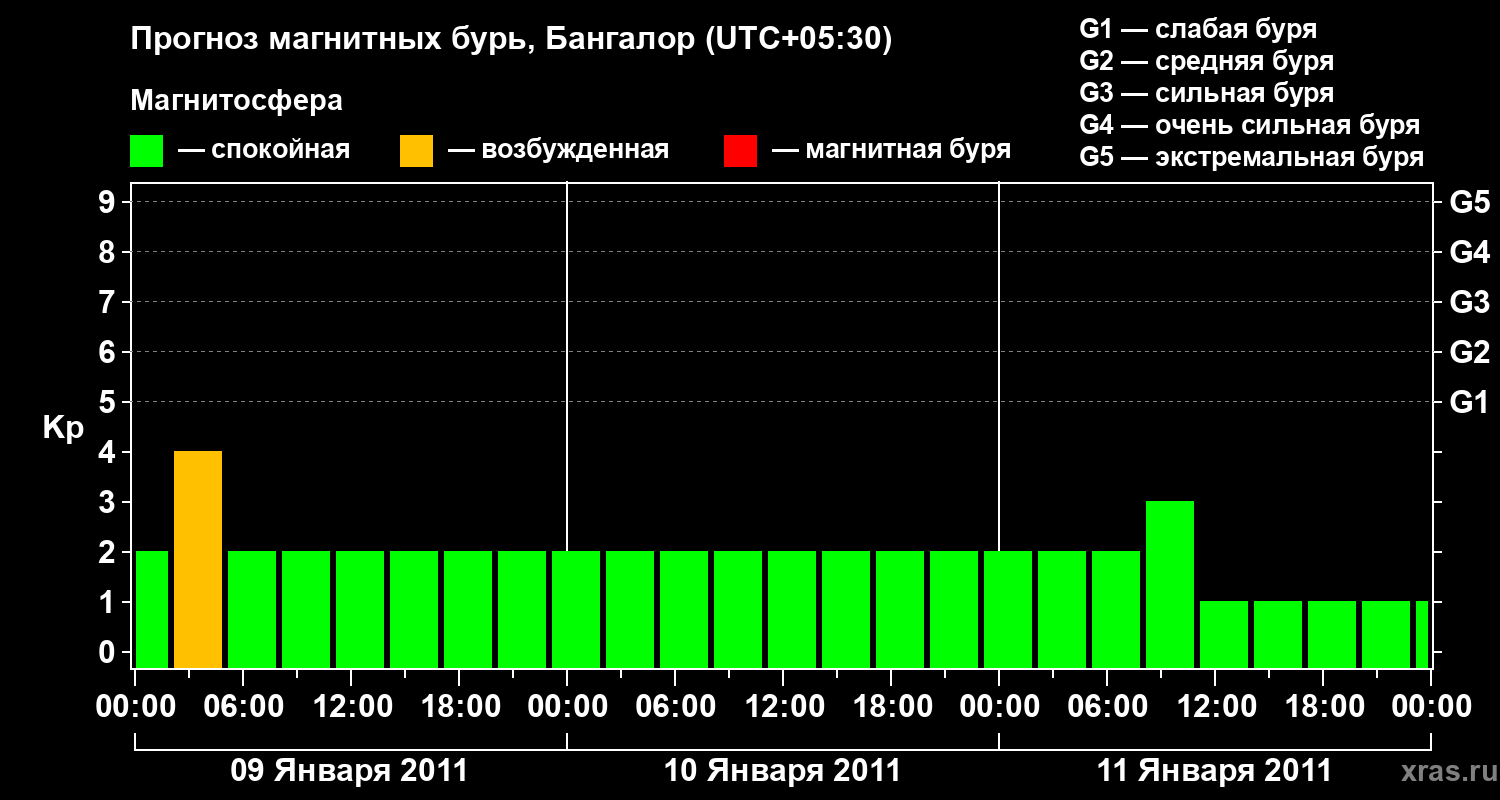This screenshot has height=800, width=1500.
Task: Click the 12:00 tick label above '09 Января'
Action: tap(351, 707)
